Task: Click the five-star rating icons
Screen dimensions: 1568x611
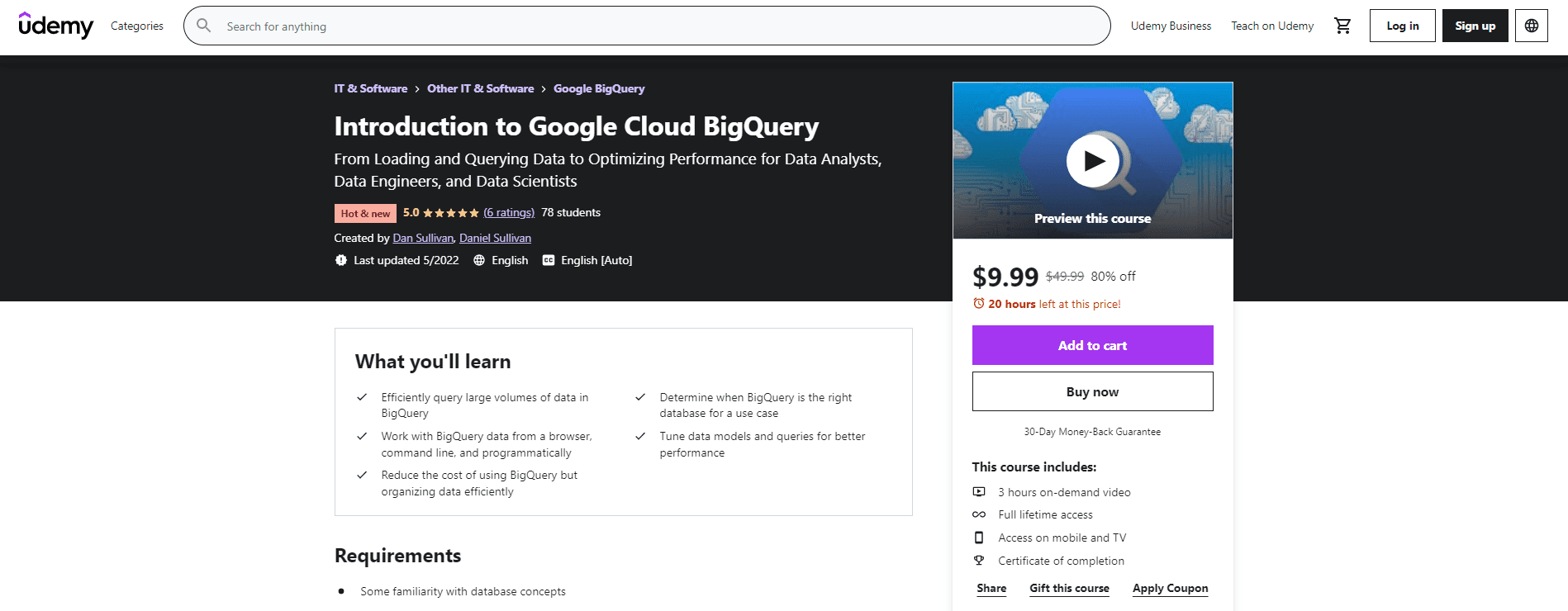Action: 450,213
